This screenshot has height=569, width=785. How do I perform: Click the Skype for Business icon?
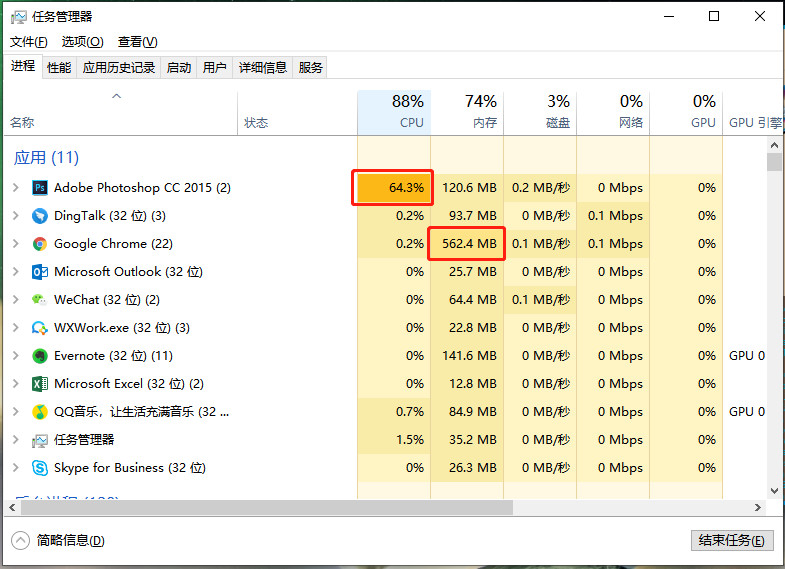(40, 468)
